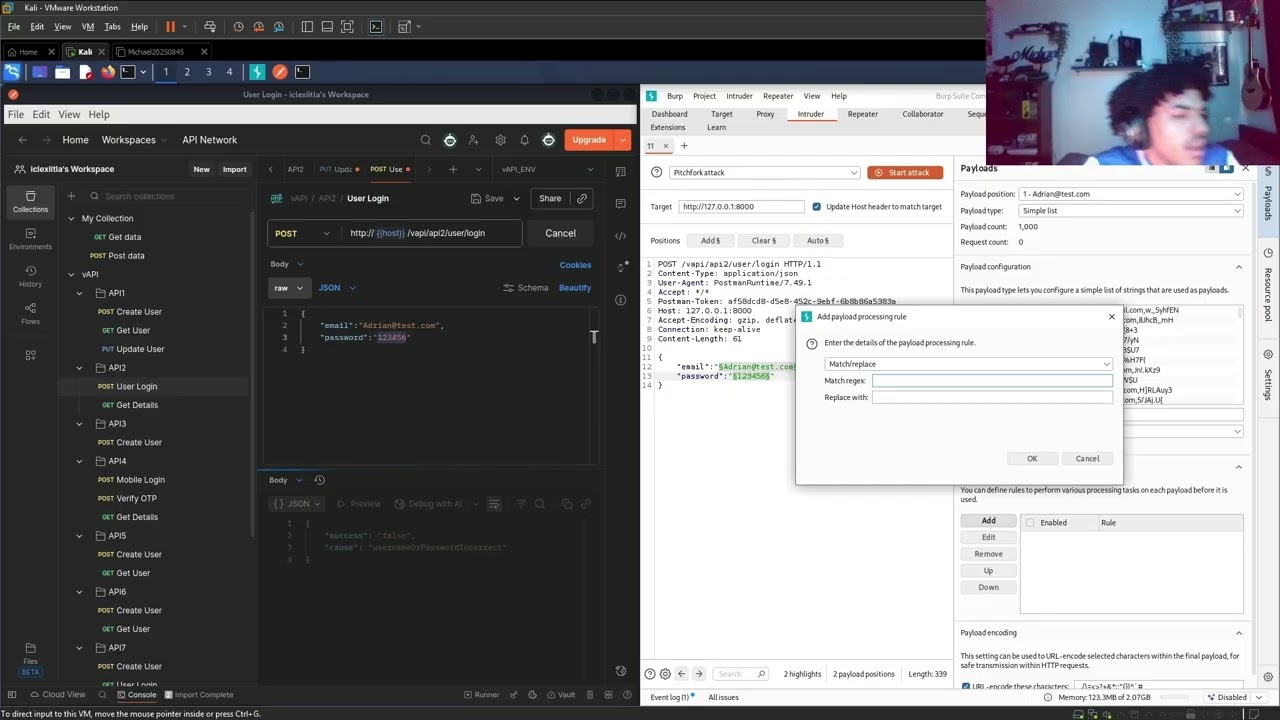Open Burp Intruder menu
The width and height of the screenshot is (1280, 720).
(739, 96)
